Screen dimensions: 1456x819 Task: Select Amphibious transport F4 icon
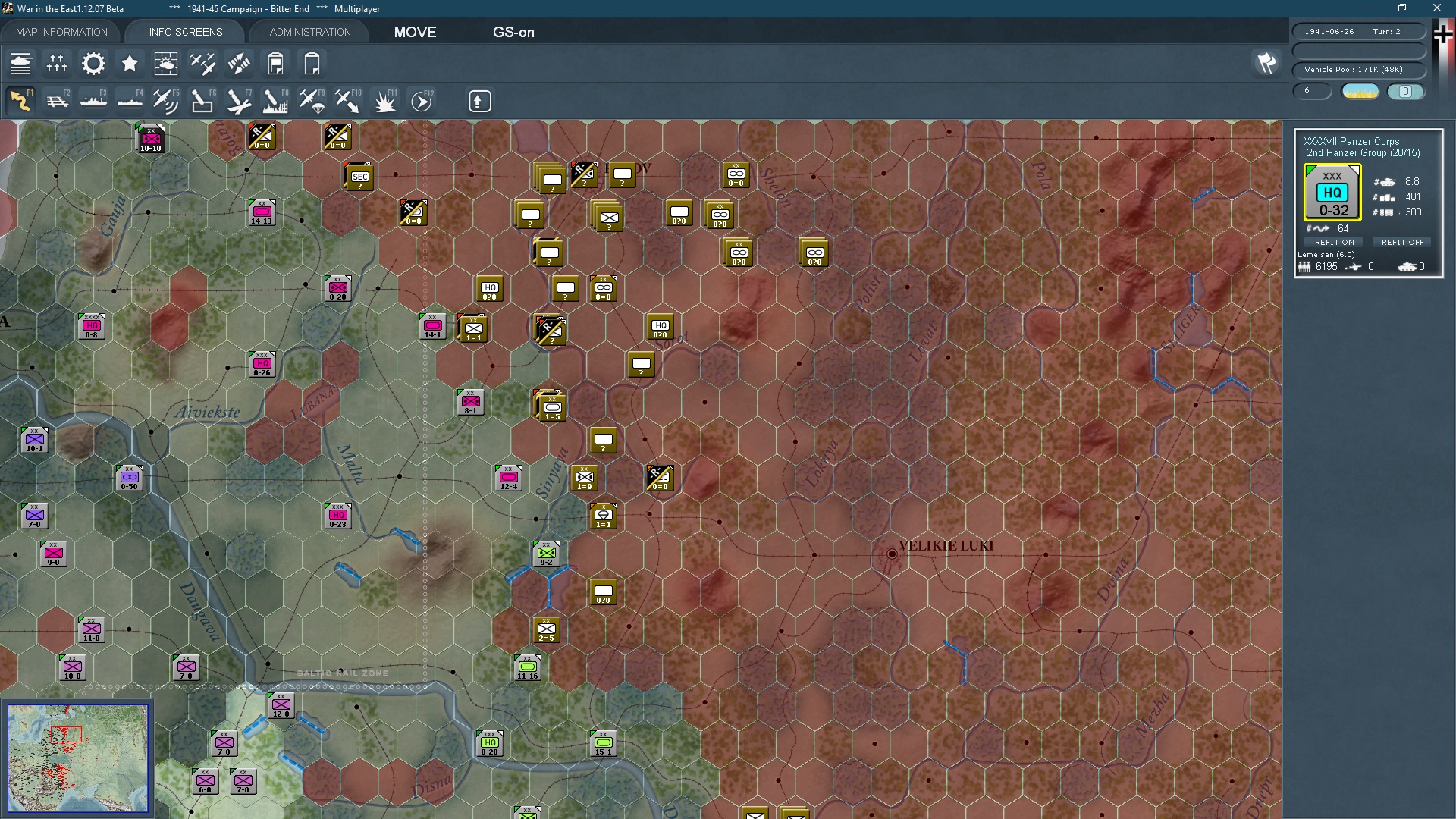pos(130,101)
